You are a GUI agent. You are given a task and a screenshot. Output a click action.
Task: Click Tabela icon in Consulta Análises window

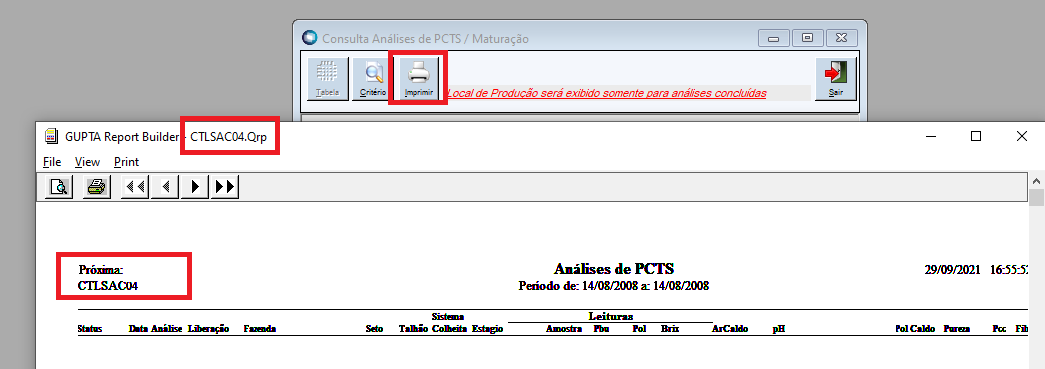click(x=327, y=78)
